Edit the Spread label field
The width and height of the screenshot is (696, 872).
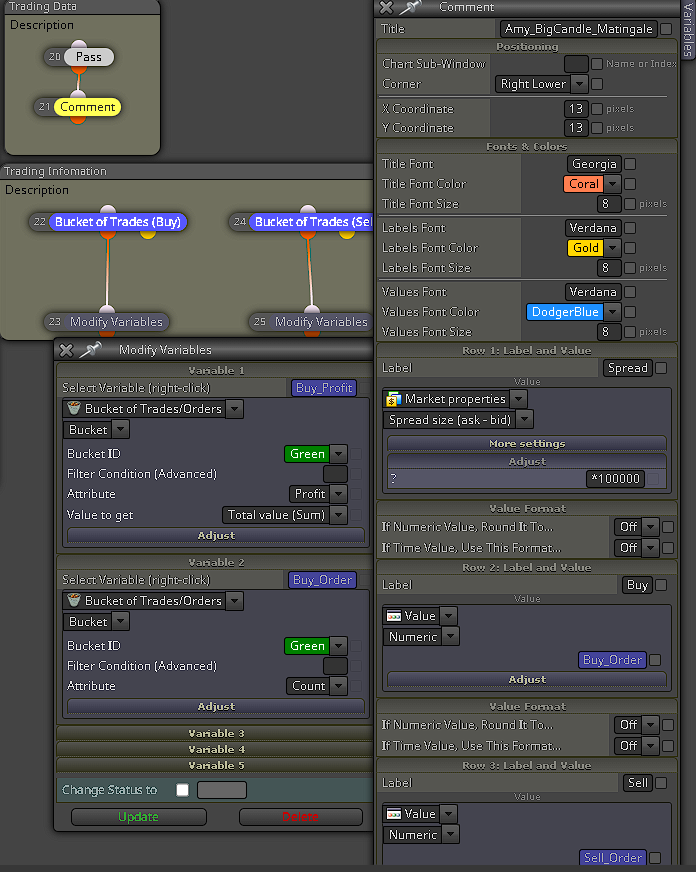pos(628,368)
